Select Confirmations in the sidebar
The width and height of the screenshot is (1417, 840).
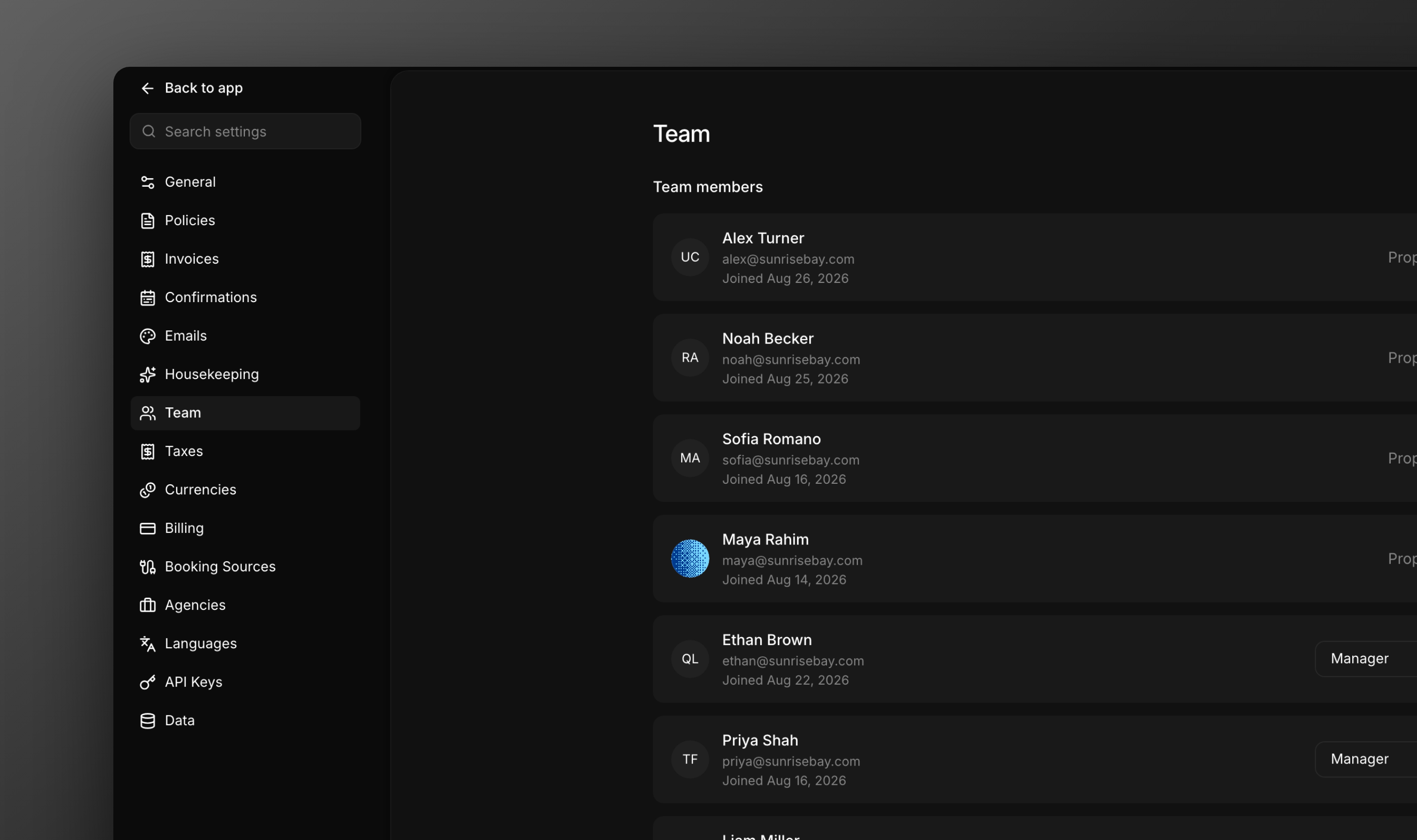(245, 298)
